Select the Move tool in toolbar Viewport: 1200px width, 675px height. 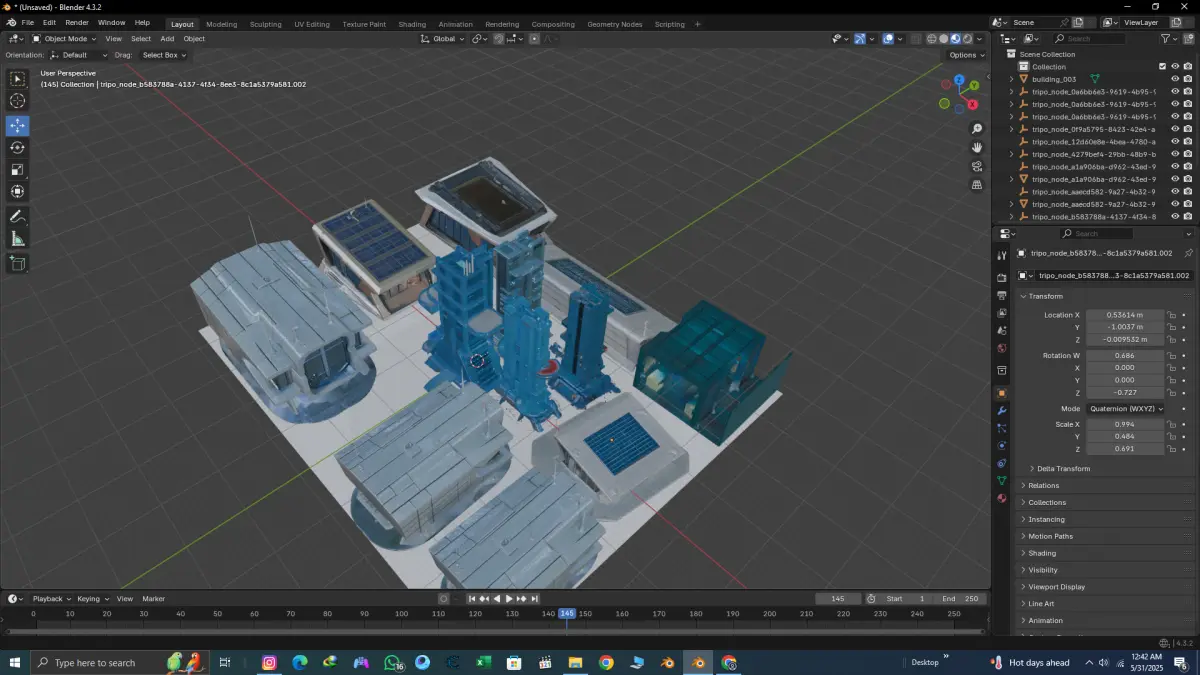[x=17, y=126]
